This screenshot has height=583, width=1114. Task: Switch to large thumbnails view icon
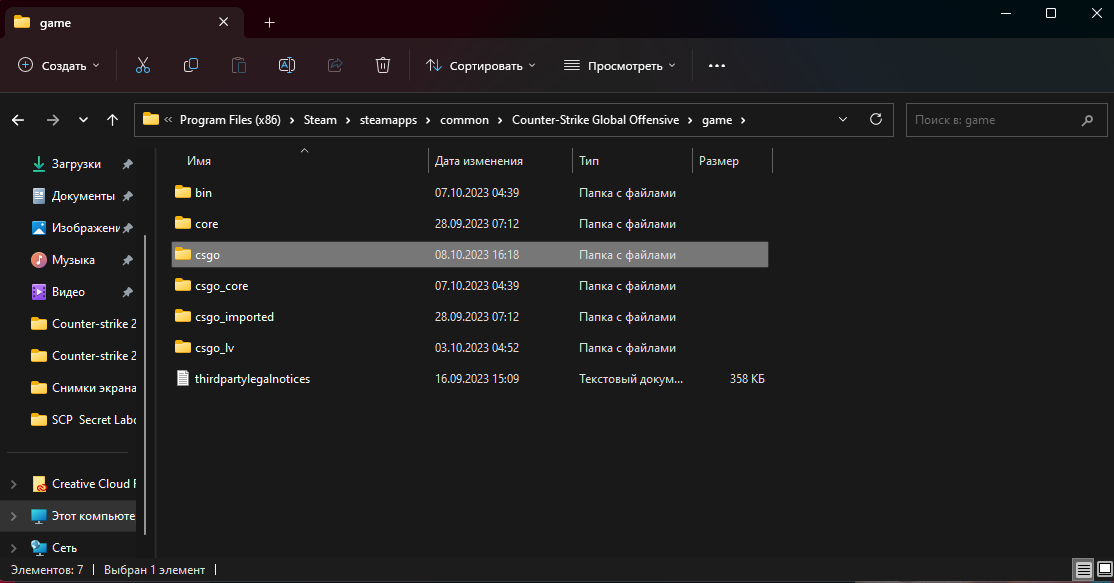click(x=1103, y=570)
